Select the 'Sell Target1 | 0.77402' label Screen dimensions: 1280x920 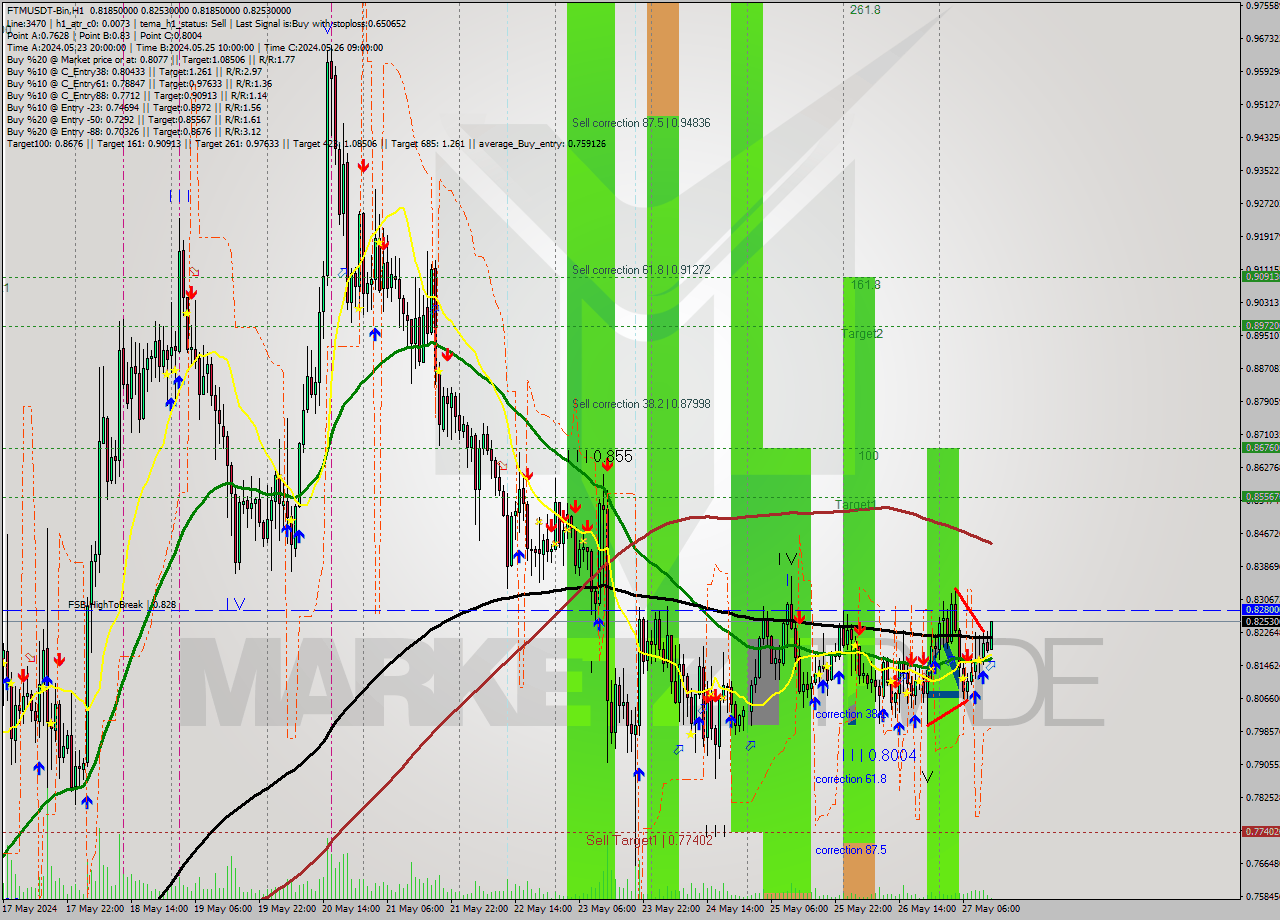(x=649, y=840)
